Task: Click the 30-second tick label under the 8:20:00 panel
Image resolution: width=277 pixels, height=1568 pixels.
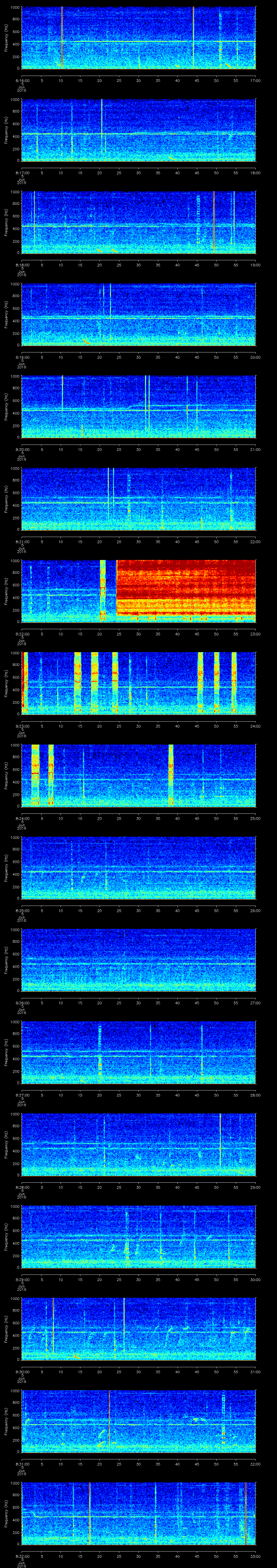Action: click(x=139, y=449)
